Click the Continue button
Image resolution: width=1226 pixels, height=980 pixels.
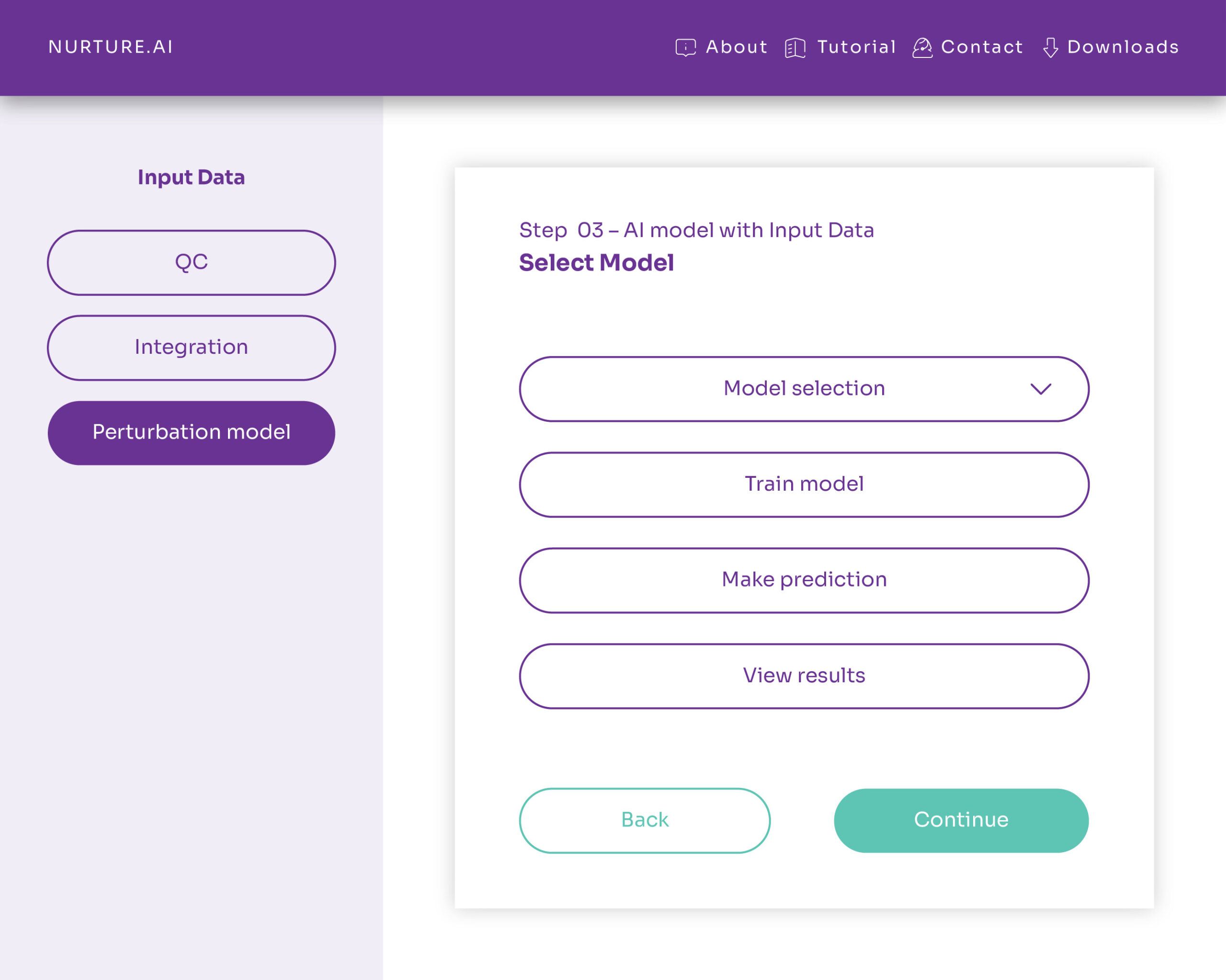[961, 820]
